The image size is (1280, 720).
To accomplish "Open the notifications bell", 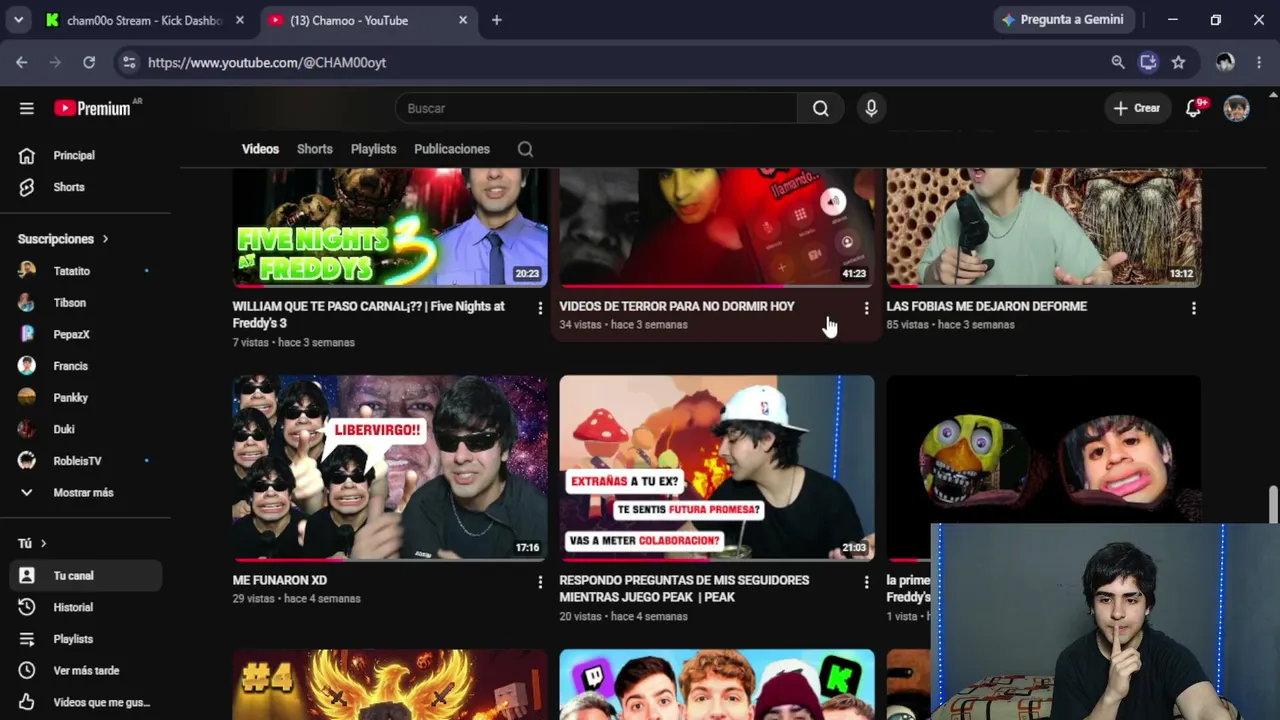I will click(x=1193, y=108).
